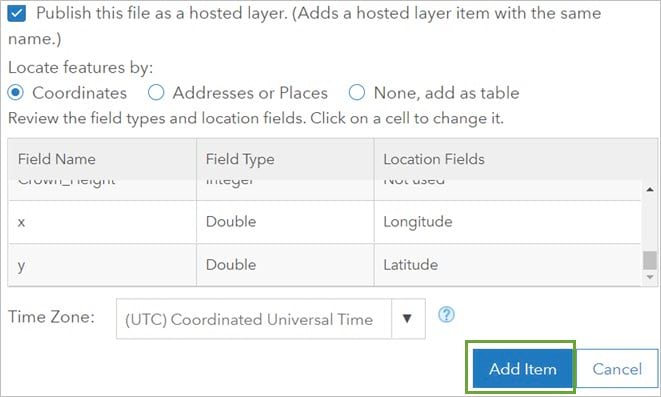Select the Coordinates radio button
The width and height of the screenshot is (661, 397).
point(16,93)
